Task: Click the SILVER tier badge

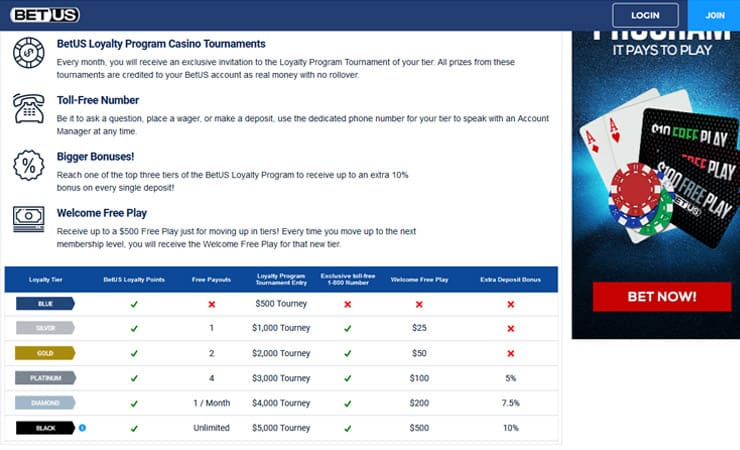Action: pos(45,328)
